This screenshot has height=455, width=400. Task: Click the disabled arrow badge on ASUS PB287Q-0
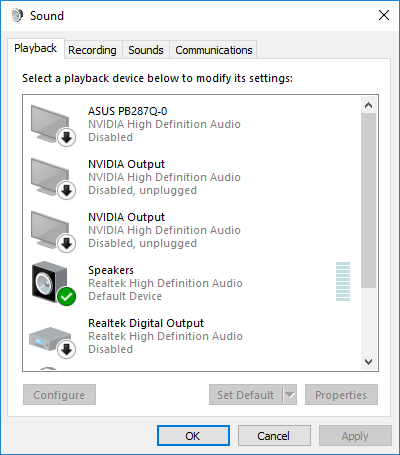(x=66, y=137)
